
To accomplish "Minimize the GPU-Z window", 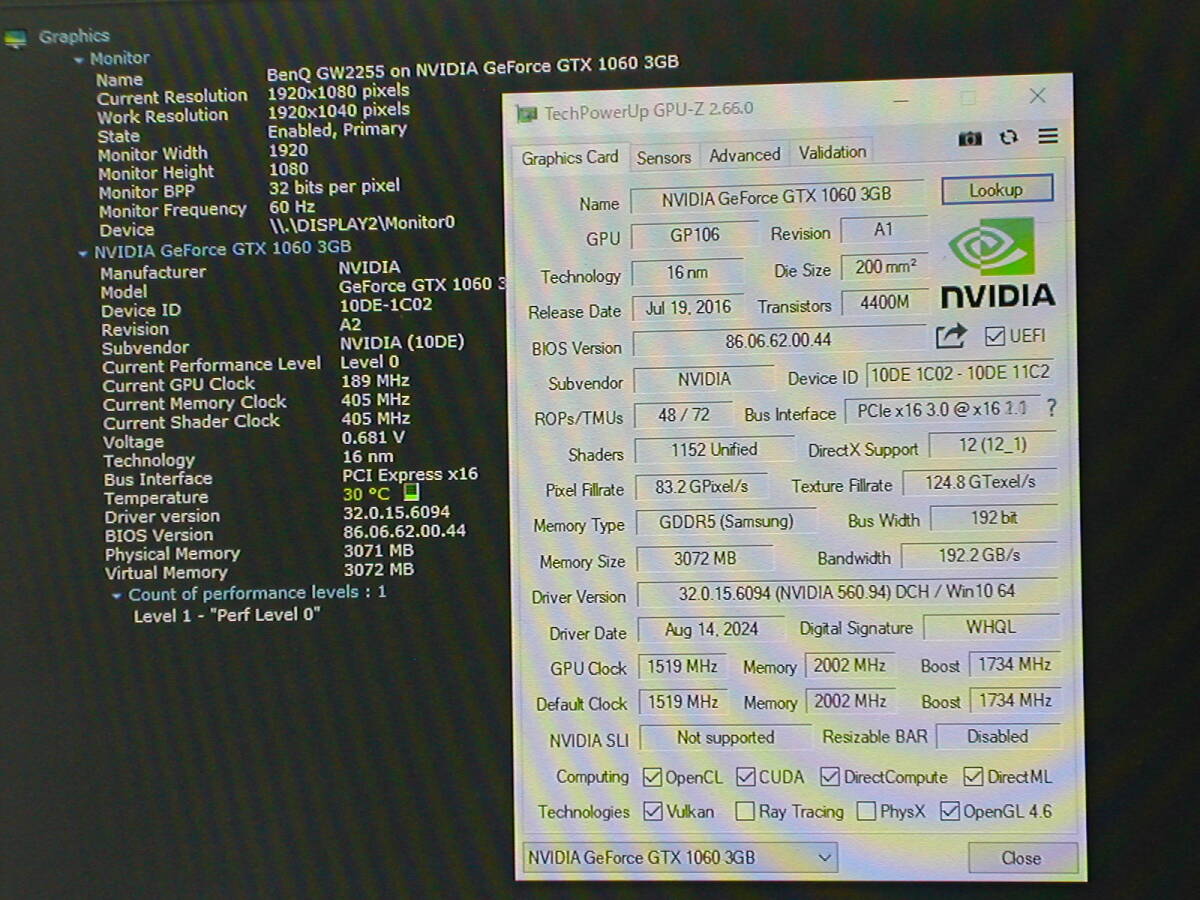I will 901,101.
